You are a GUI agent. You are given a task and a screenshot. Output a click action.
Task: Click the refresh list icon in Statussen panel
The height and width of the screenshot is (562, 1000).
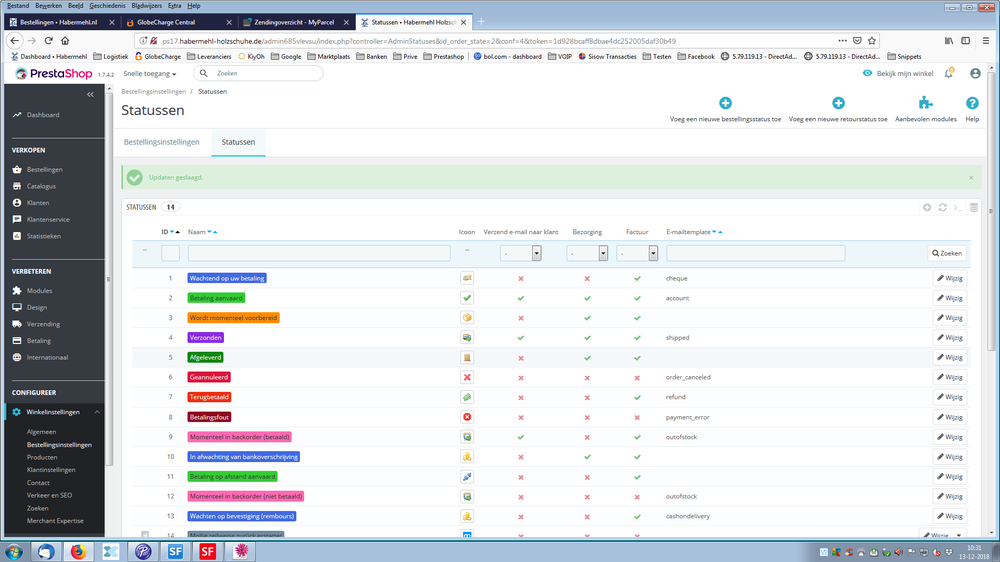942,207
